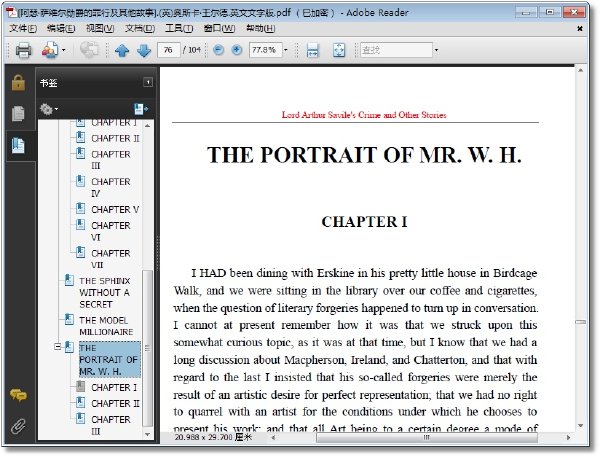600x457 pixels.
Task: Click document vertical scroll up arrow
Action: coord(580,70)
